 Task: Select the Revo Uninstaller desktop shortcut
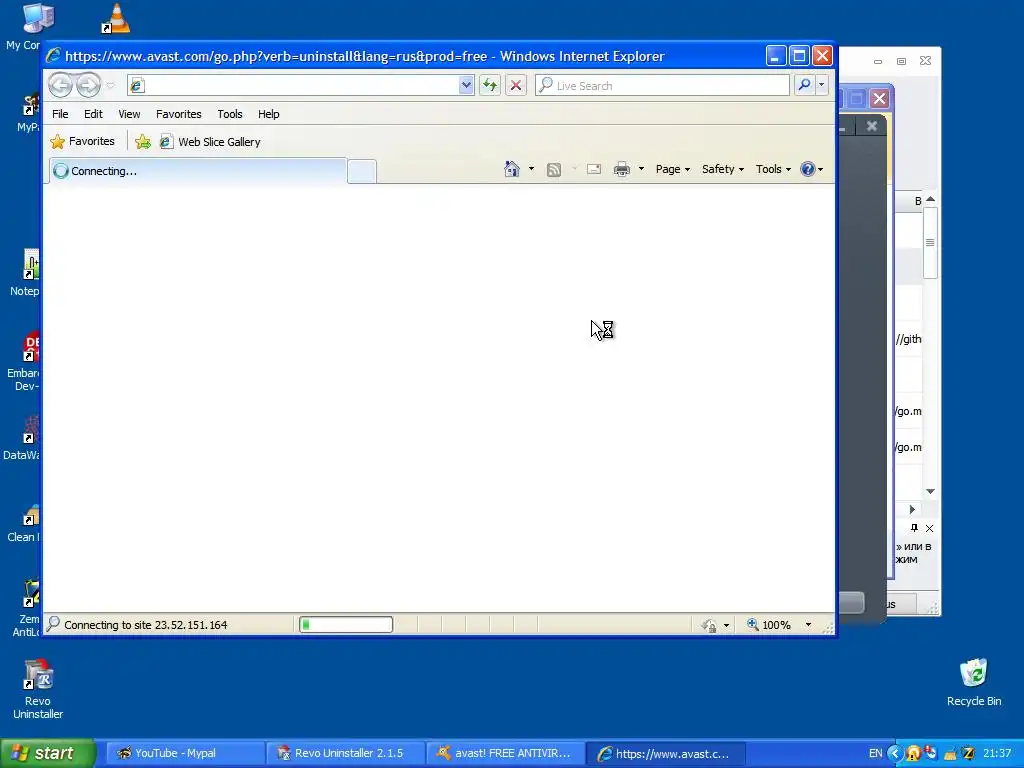tap(38, 689)
